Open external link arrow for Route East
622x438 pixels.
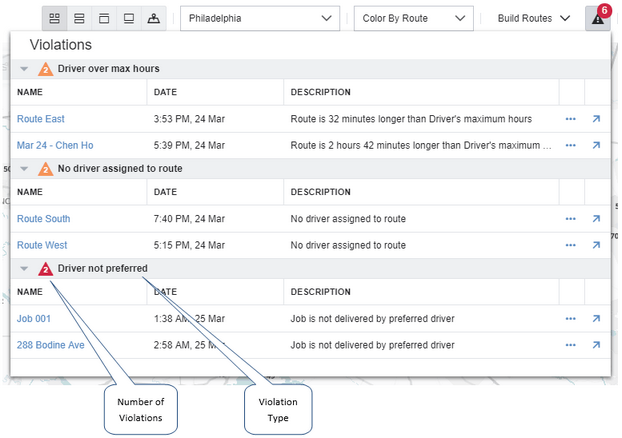click(x=596, y=119)
